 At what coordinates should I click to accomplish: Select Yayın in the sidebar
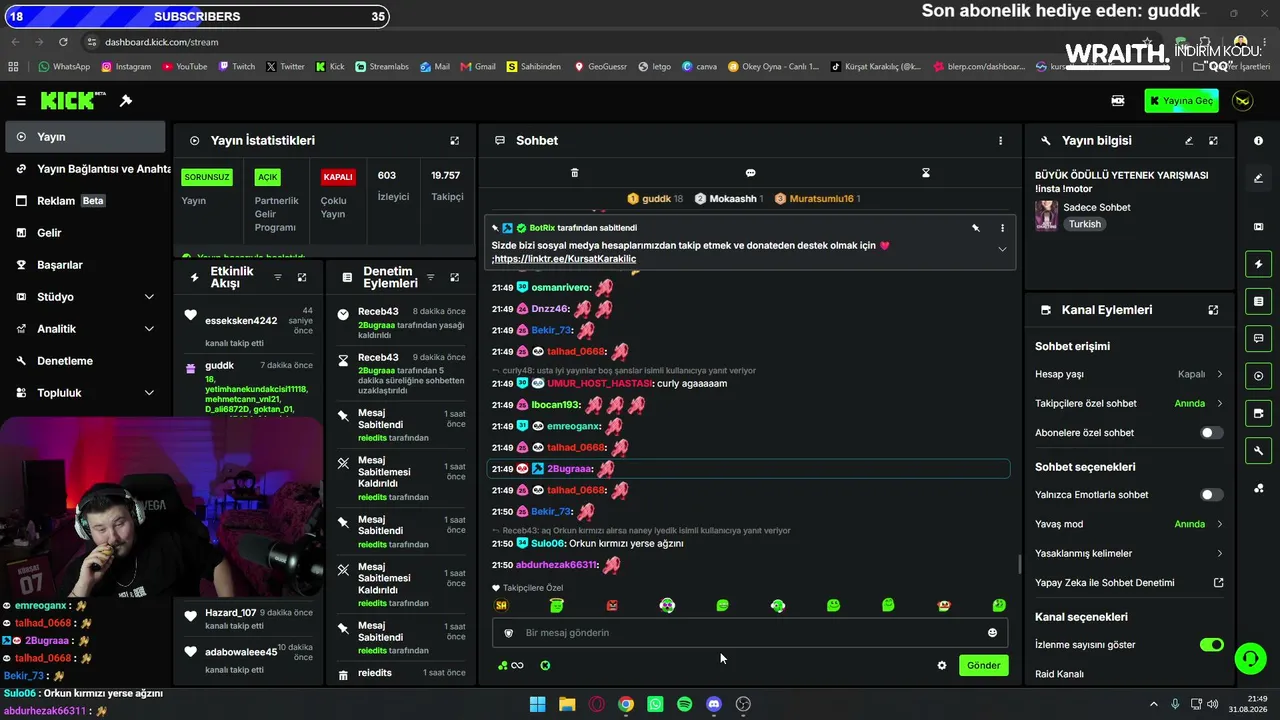[x=85, y=137]
